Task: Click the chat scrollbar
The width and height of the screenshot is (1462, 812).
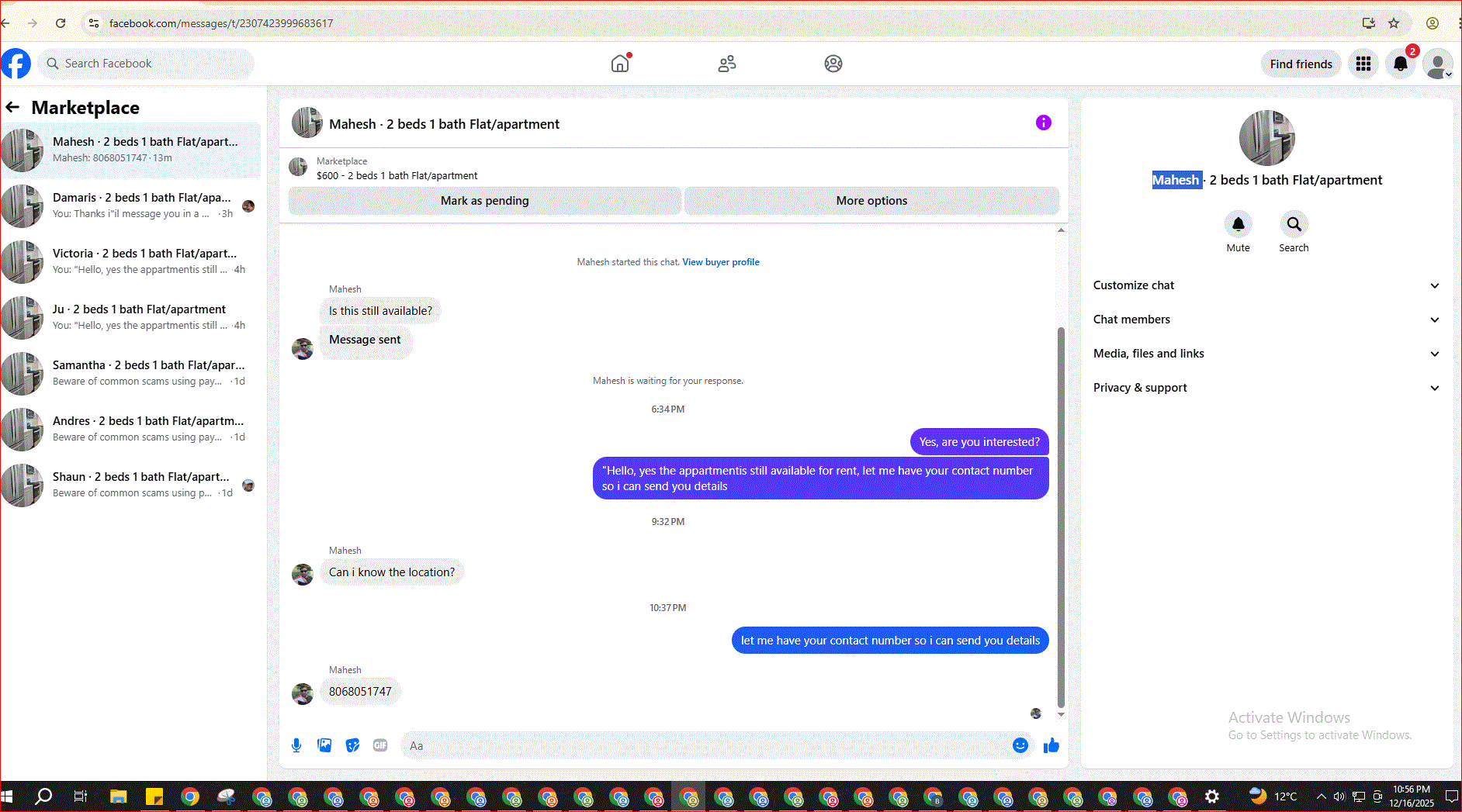Action: click(1061, 516)
